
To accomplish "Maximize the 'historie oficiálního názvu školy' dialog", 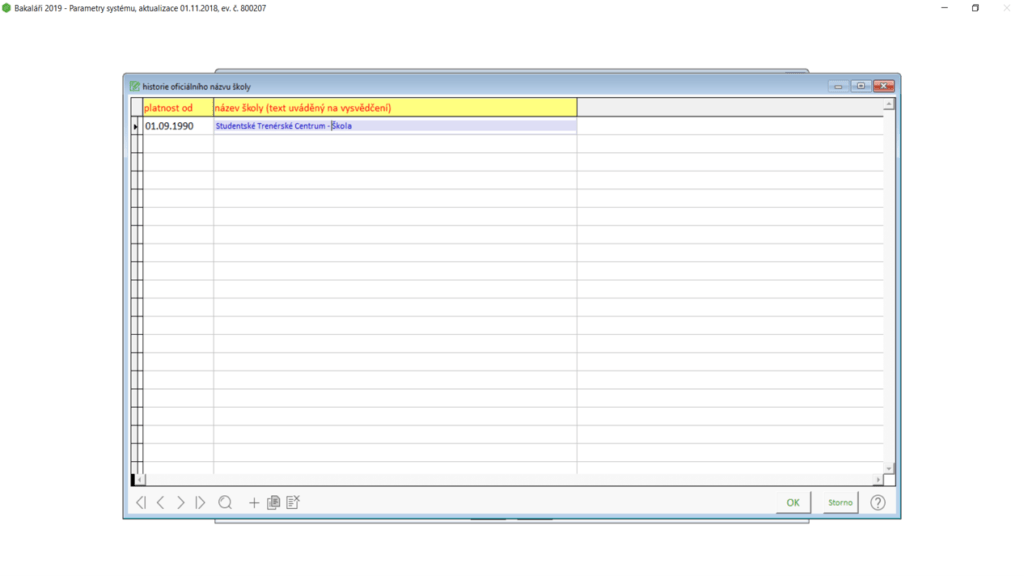I will click(861, 86).
